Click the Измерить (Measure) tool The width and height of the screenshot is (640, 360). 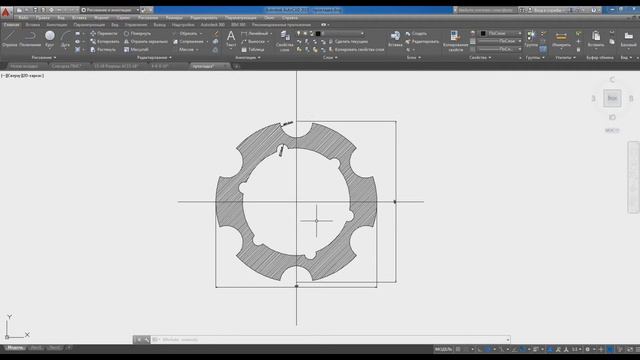[561, 39]
